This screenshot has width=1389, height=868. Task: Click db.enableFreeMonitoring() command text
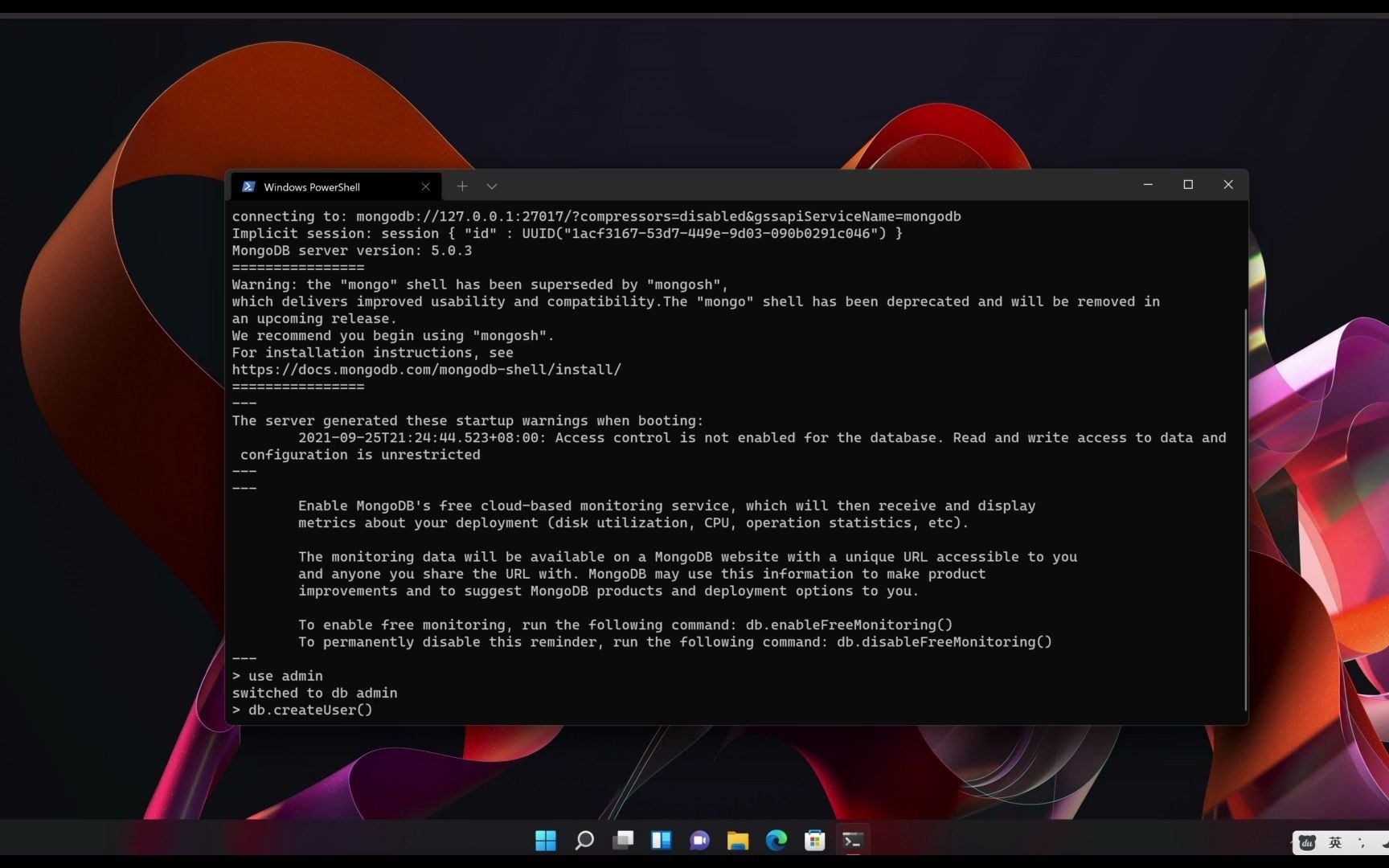pos(849,625)
